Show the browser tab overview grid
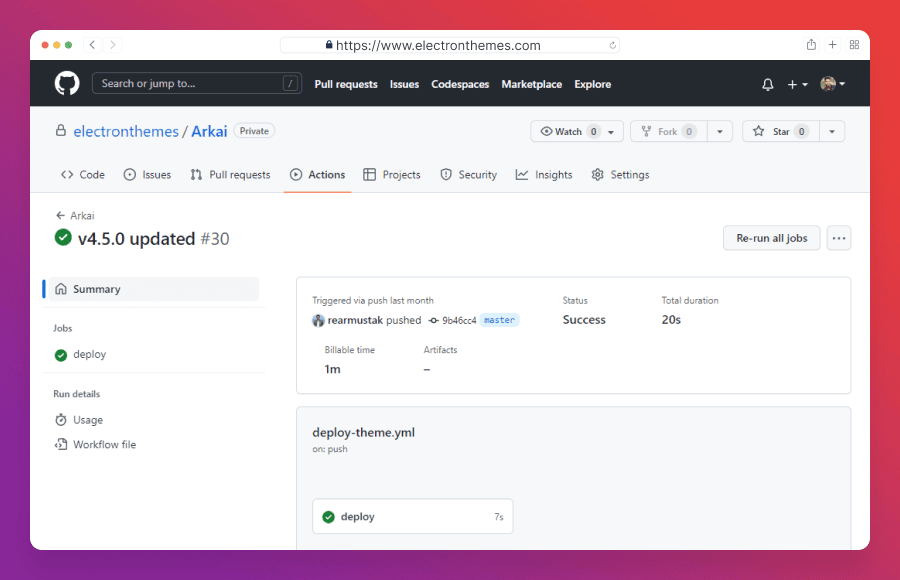Screen dimensions: 900x580 854,45
